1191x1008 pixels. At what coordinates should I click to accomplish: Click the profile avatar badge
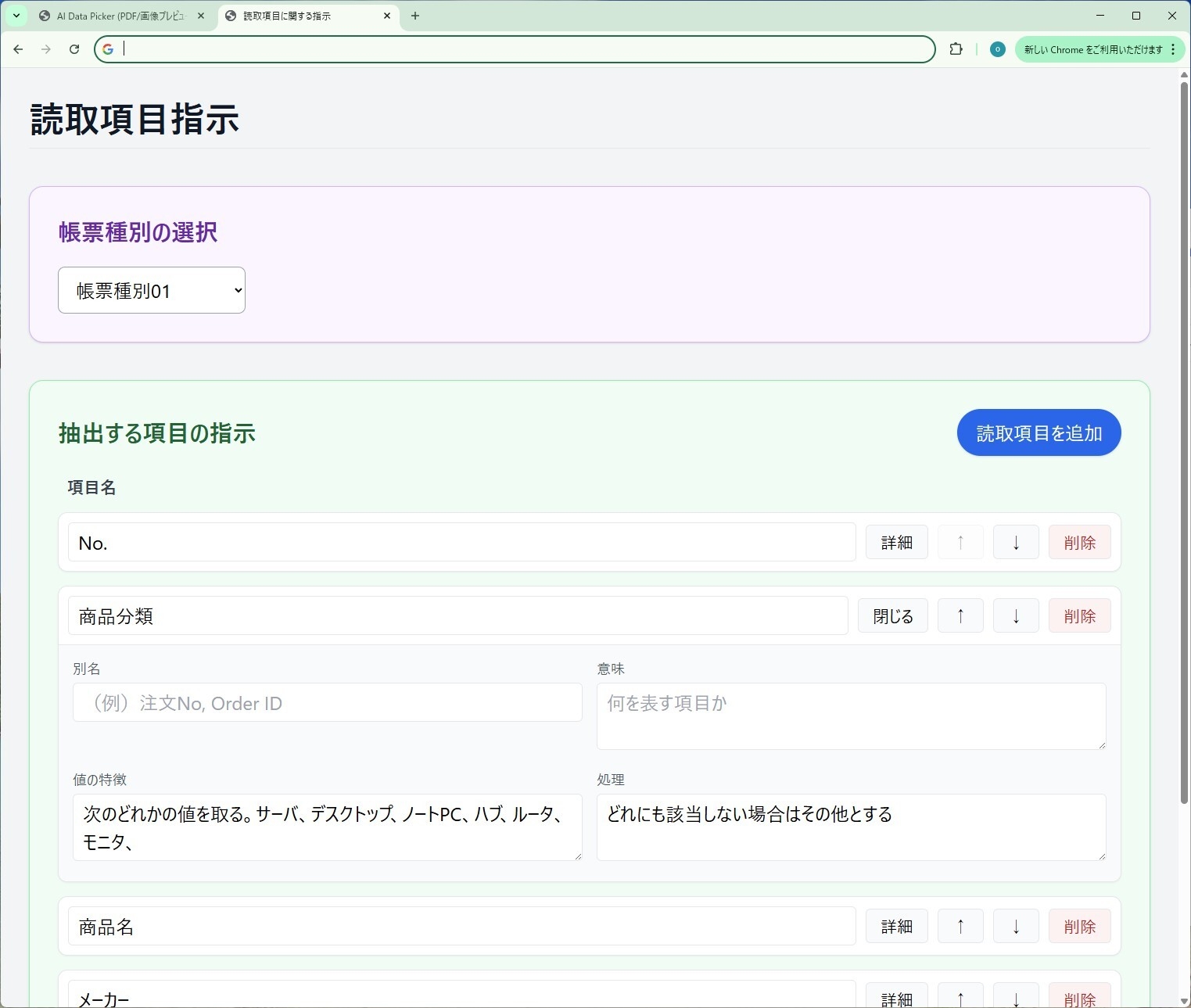click(x=997, y=49)
